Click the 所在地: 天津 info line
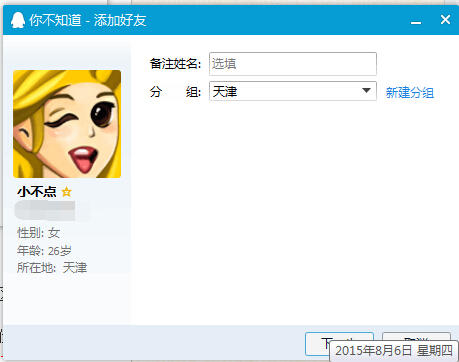This screenshot has height=362, width=459. tap(52, 268)
